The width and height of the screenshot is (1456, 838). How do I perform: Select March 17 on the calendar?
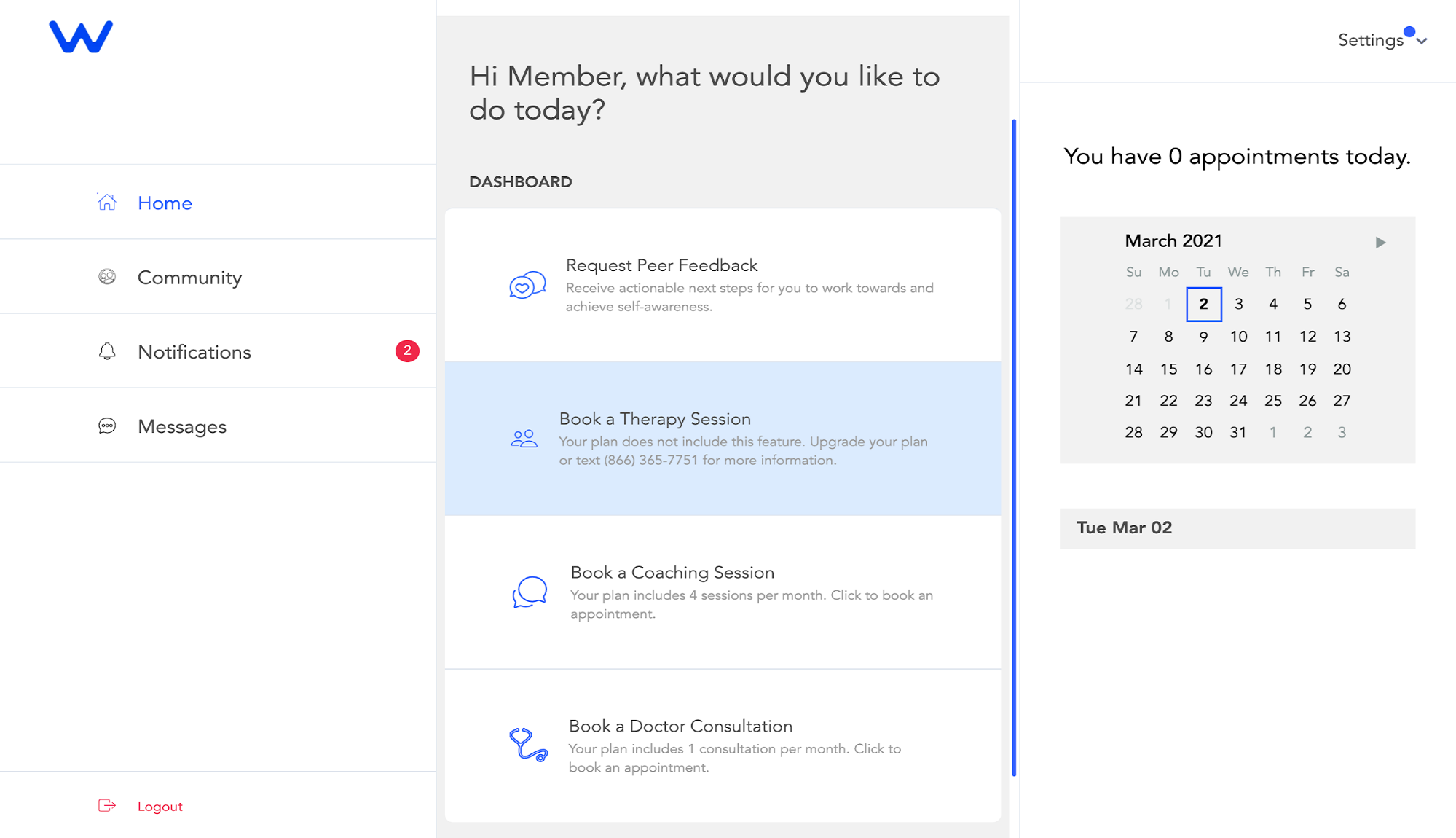pyautogui.click(x=1238, y=369)
